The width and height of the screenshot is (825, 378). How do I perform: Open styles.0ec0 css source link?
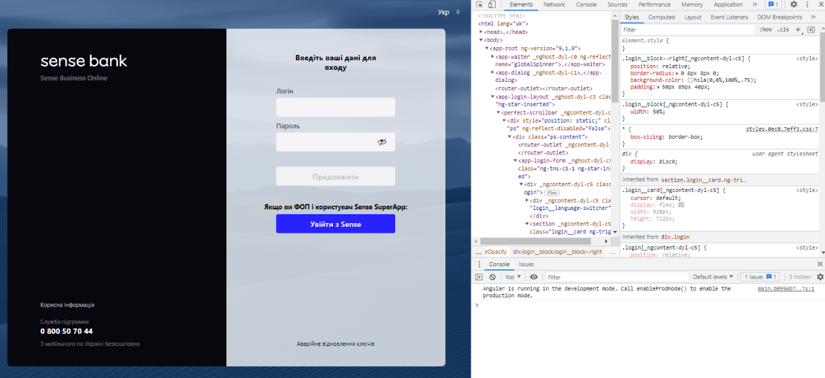(782, 128)
